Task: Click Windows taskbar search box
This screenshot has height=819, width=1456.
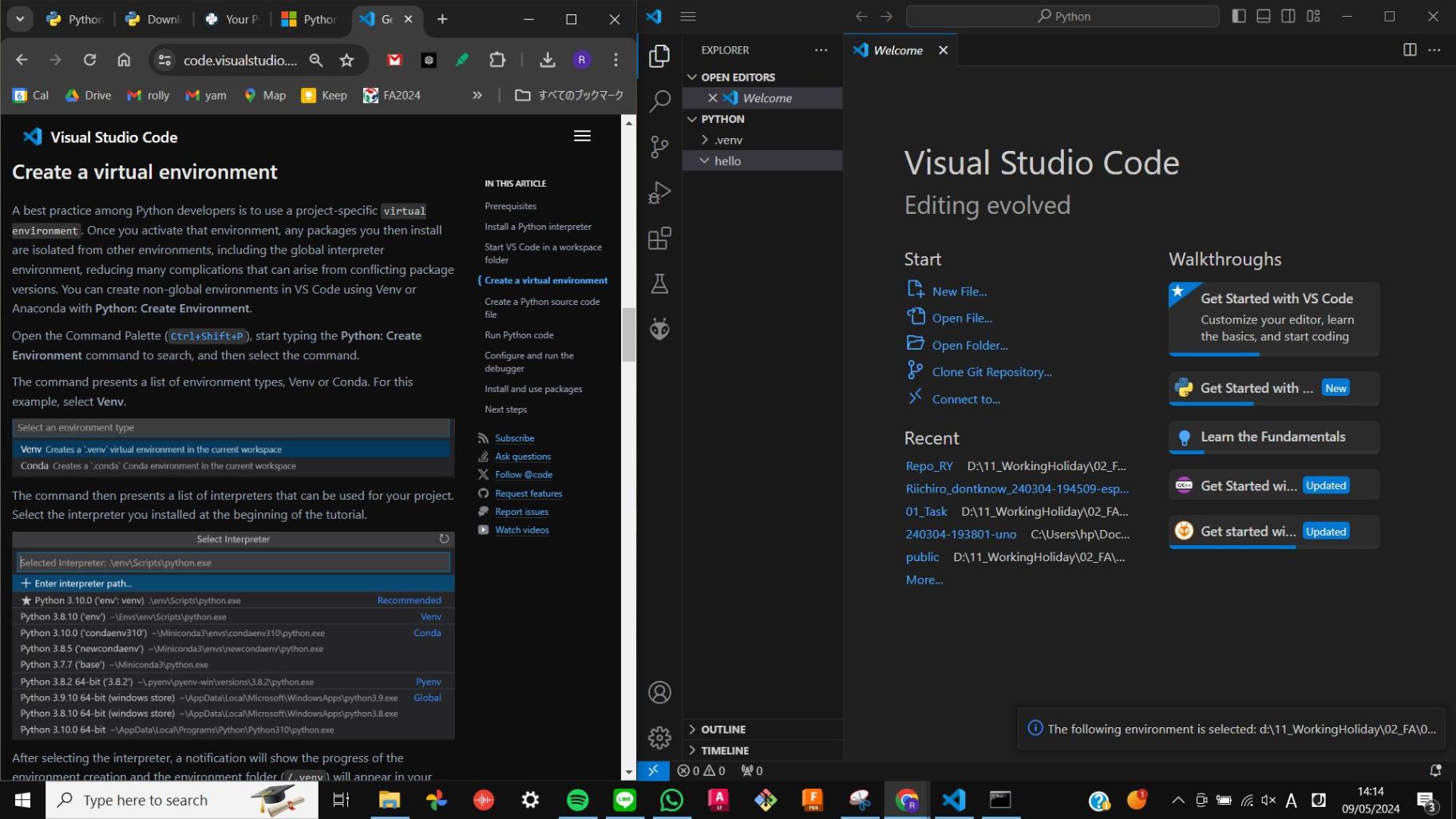Action: [x=182, y=800]
